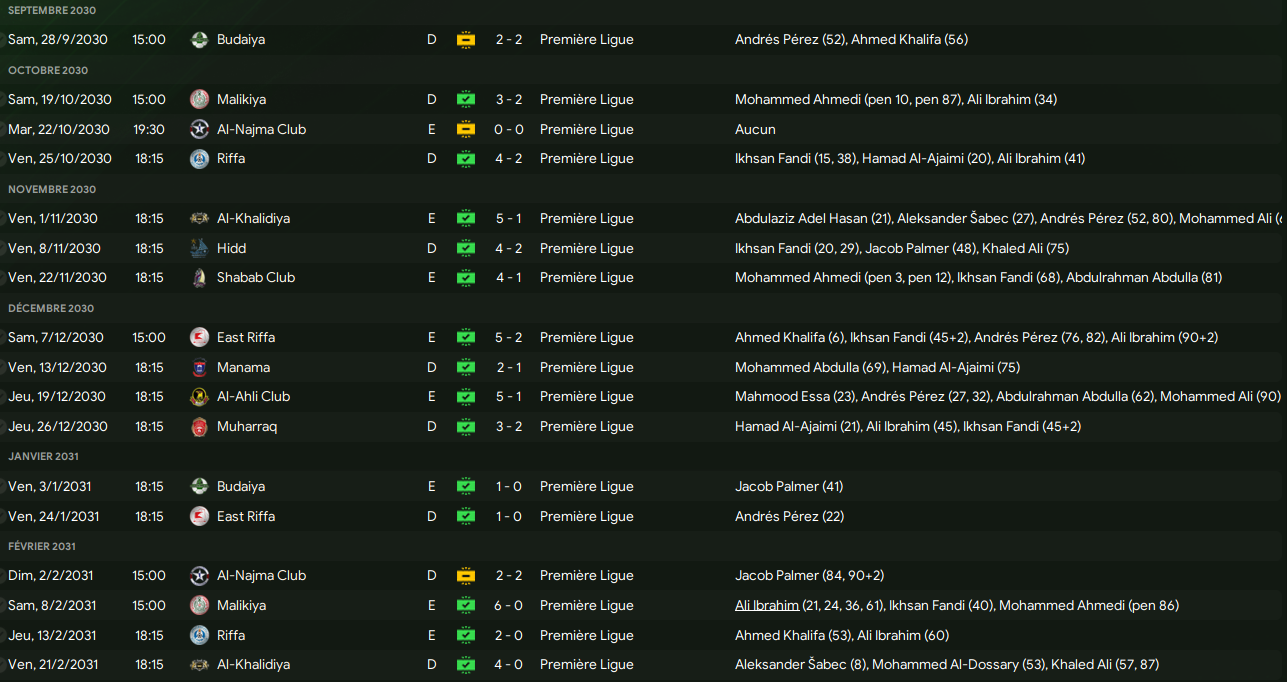Click Première Ligue link on Manama row
Image resolution: width=1287 pixels, height=682 pixels.
point(587,367)
